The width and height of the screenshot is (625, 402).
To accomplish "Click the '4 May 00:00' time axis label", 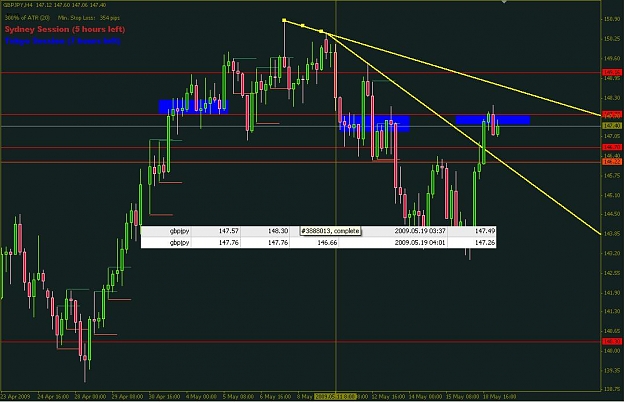I will coord(201,397).
